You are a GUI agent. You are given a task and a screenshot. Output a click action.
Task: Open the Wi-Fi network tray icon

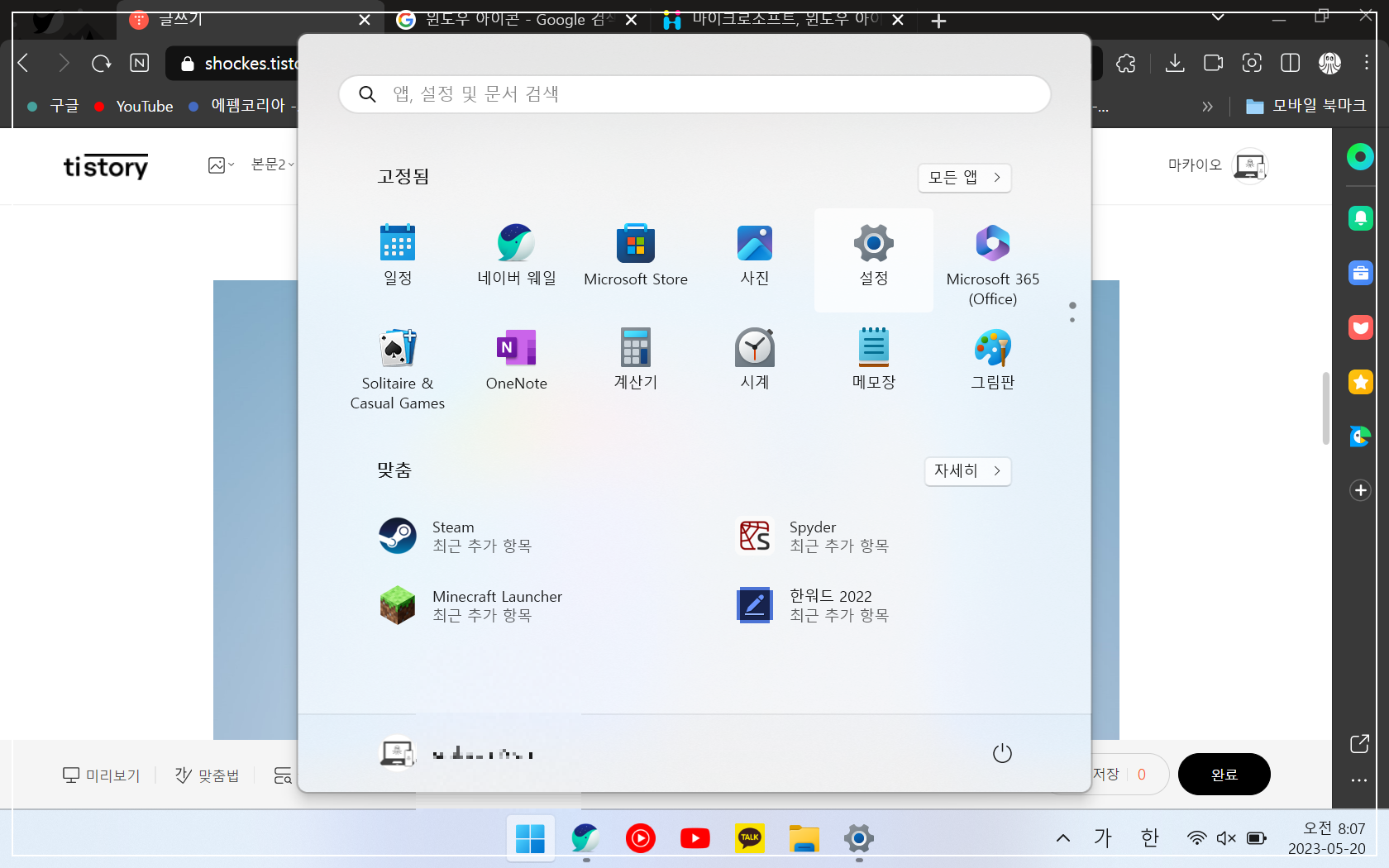(1196, 838)
